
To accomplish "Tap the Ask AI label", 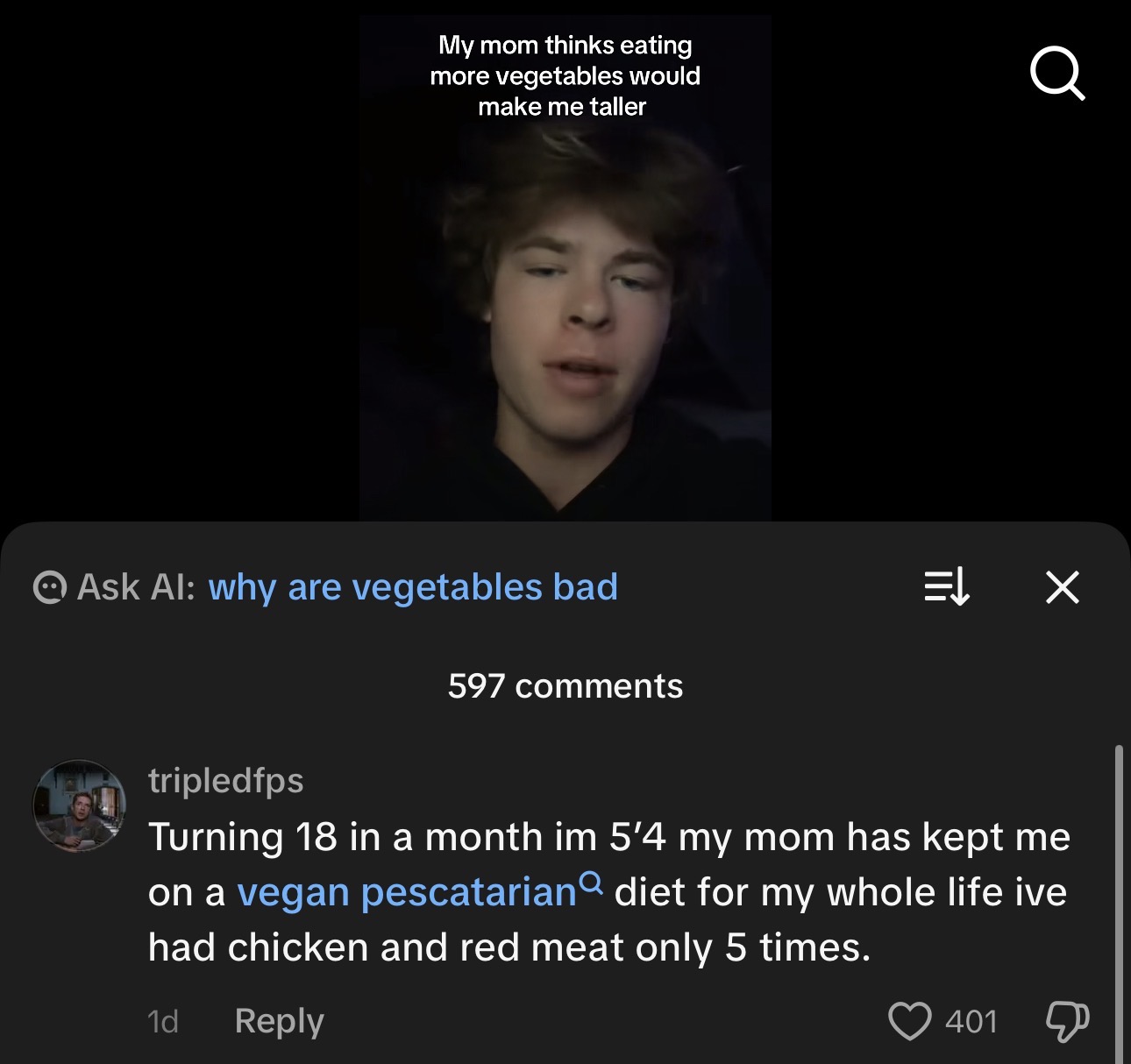I will tap(136, 587).
